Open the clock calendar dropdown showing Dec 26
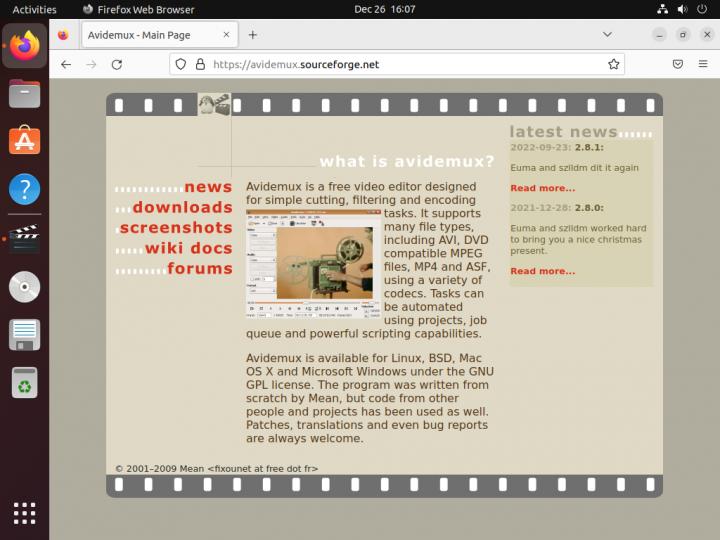Viewport: 720px width, 540px height. [384, 9]
